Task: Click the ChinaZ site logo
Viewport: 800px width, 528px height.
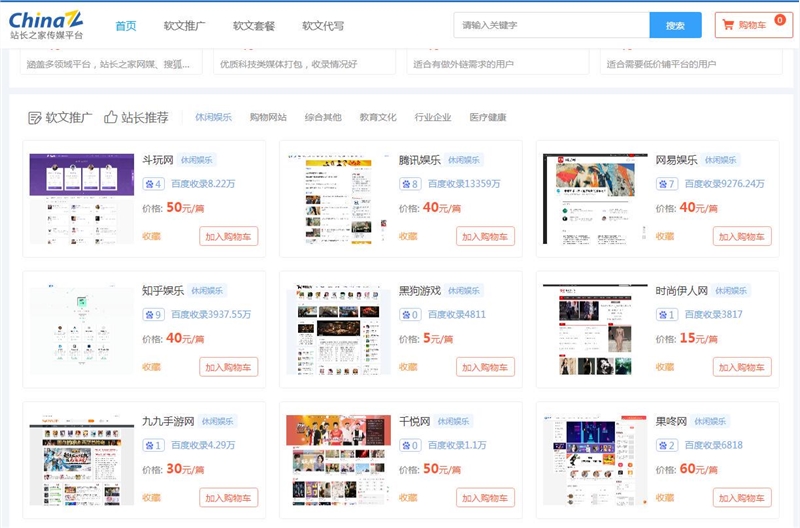Action: tap(46, 24)
